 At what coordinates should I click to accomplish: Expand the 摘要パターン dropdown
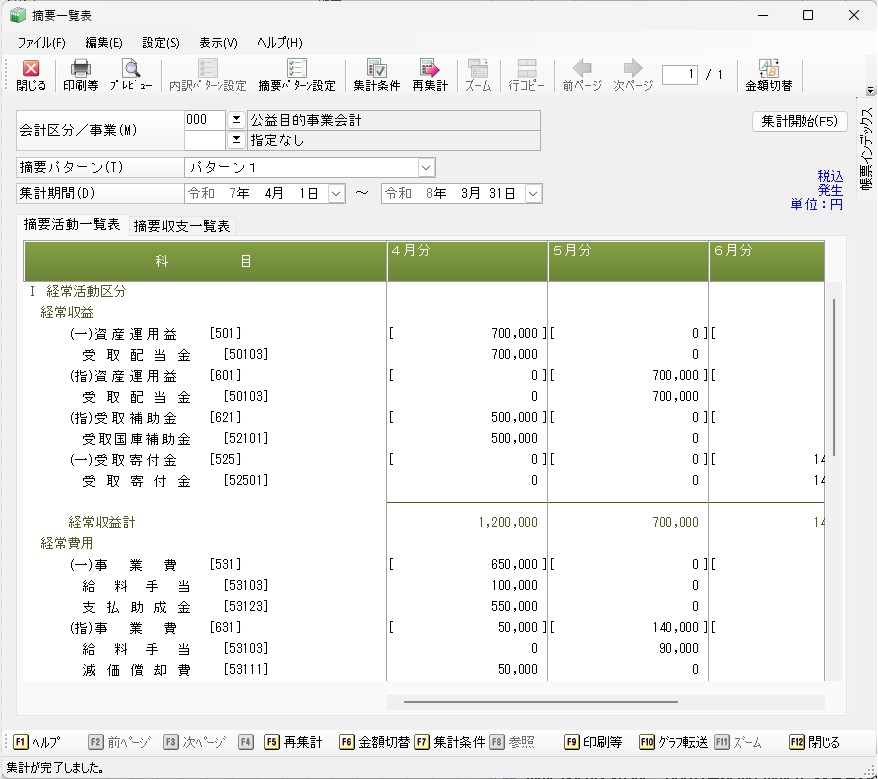[427, 167]
